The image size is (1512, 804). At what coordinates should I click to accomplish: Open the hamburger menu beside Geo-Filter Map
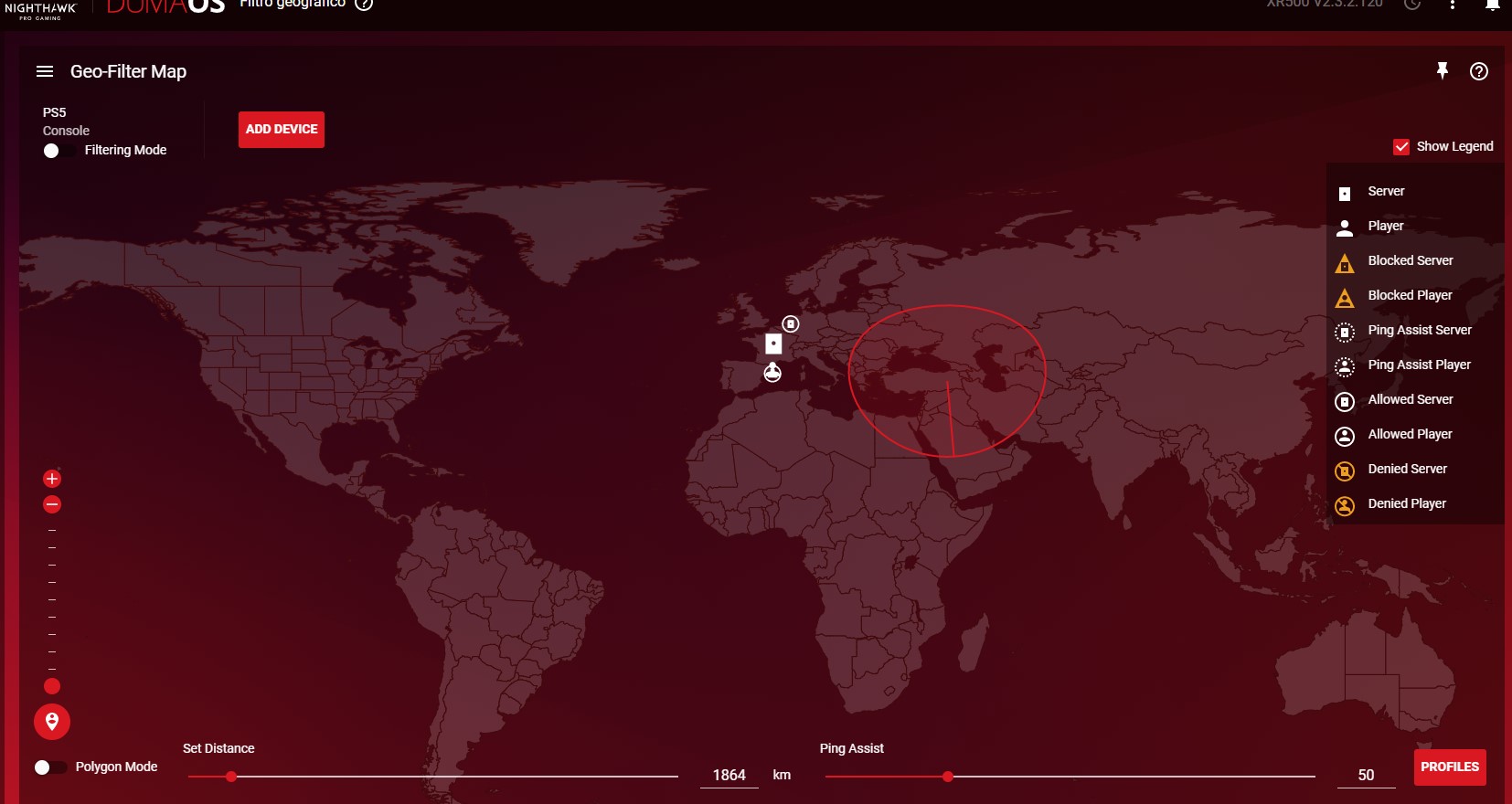(x=45, y=71)
